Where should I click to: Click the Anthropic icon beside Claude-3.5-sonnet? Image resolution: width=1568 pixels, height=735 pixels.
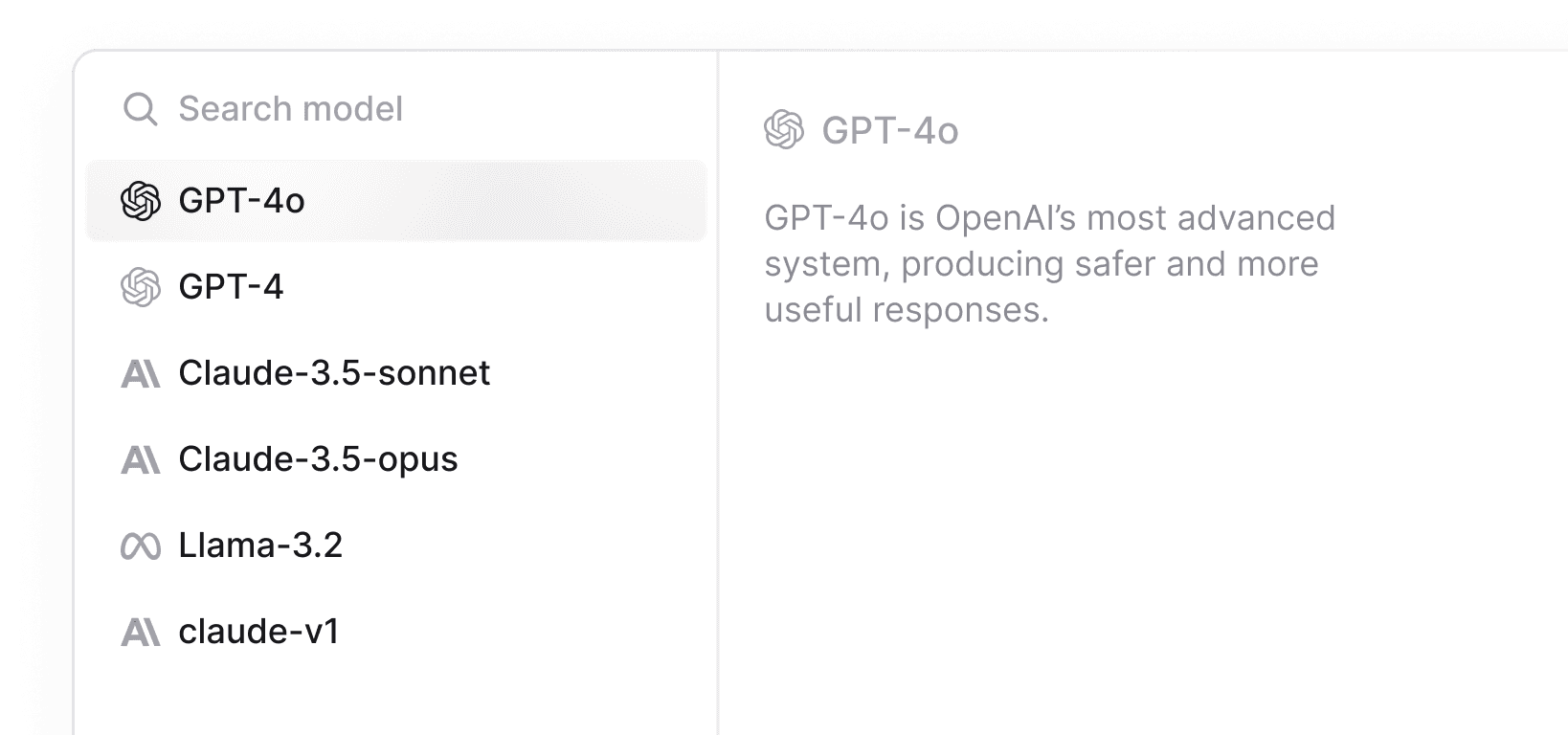point(142,373)
